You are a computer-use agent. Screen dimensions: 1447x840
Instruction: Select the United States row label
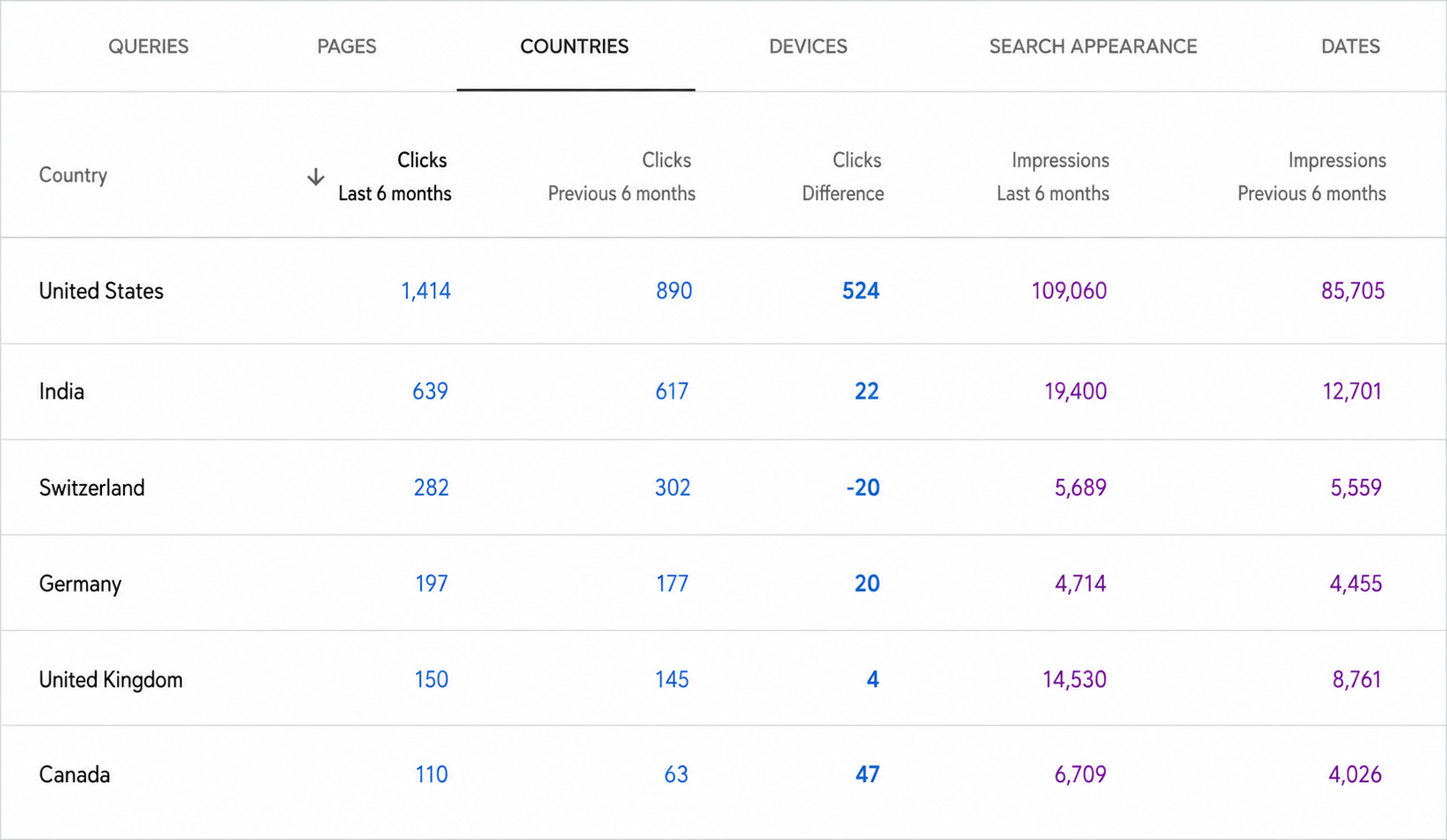[101, 291]
